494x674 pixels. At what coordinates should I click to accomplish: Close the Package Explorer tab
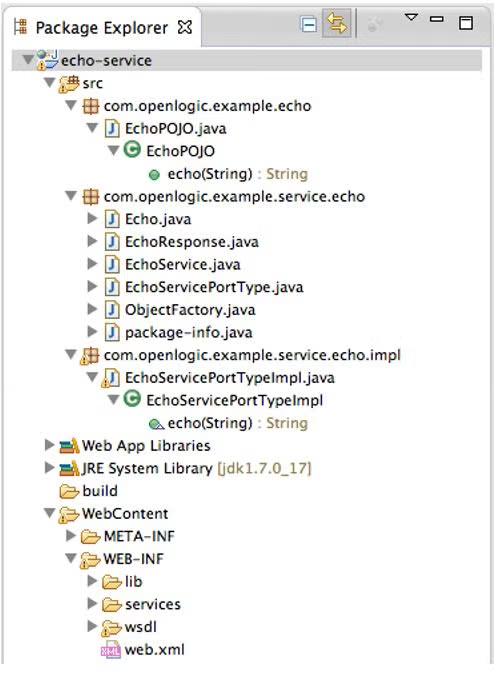(184, 28)
